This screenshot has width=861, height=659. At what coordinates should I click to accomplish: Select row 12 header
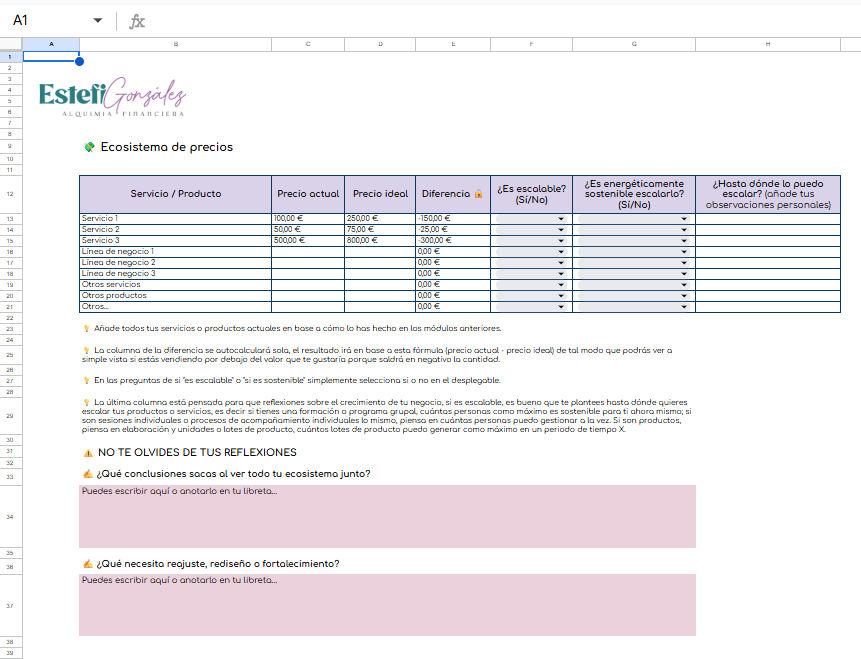[x=9, y=194]
